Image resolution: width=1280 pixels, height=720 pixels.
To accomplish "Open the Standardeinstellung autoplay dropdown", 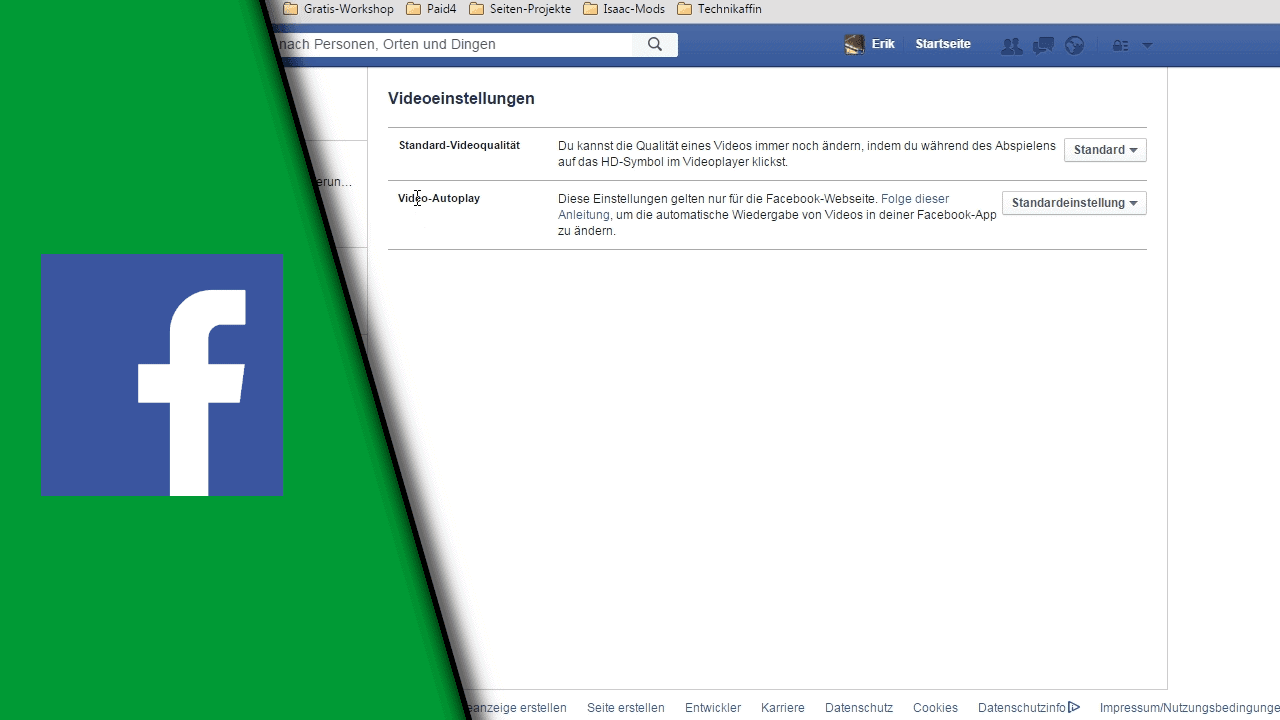I will 1074,203.
